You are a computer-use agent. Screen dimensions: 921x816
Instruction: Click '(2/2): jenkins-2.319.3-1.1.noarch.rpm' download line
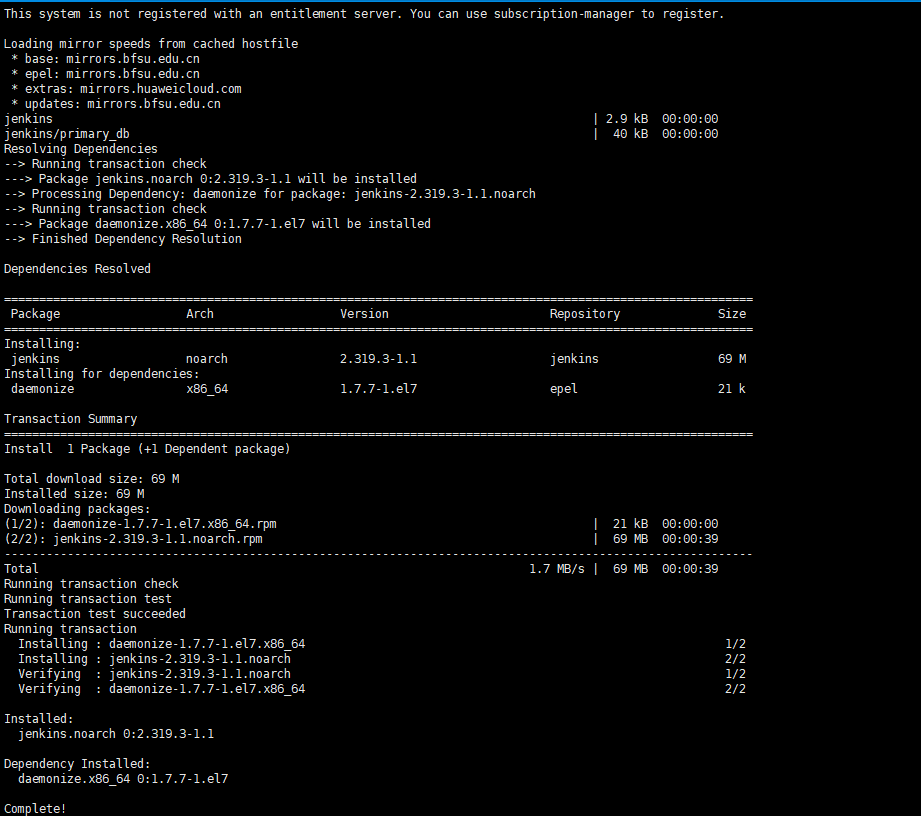[133, 539]
